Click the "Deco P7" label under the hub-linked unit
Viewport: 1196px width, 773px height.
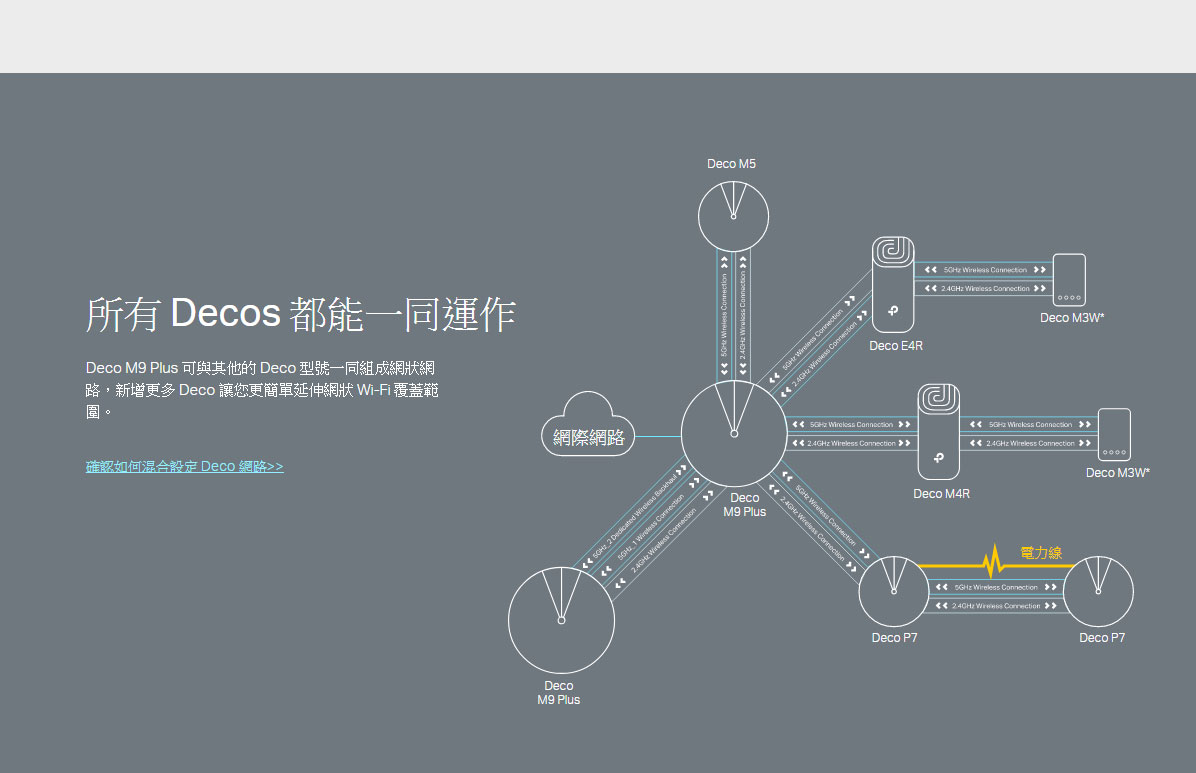(895, 638)
